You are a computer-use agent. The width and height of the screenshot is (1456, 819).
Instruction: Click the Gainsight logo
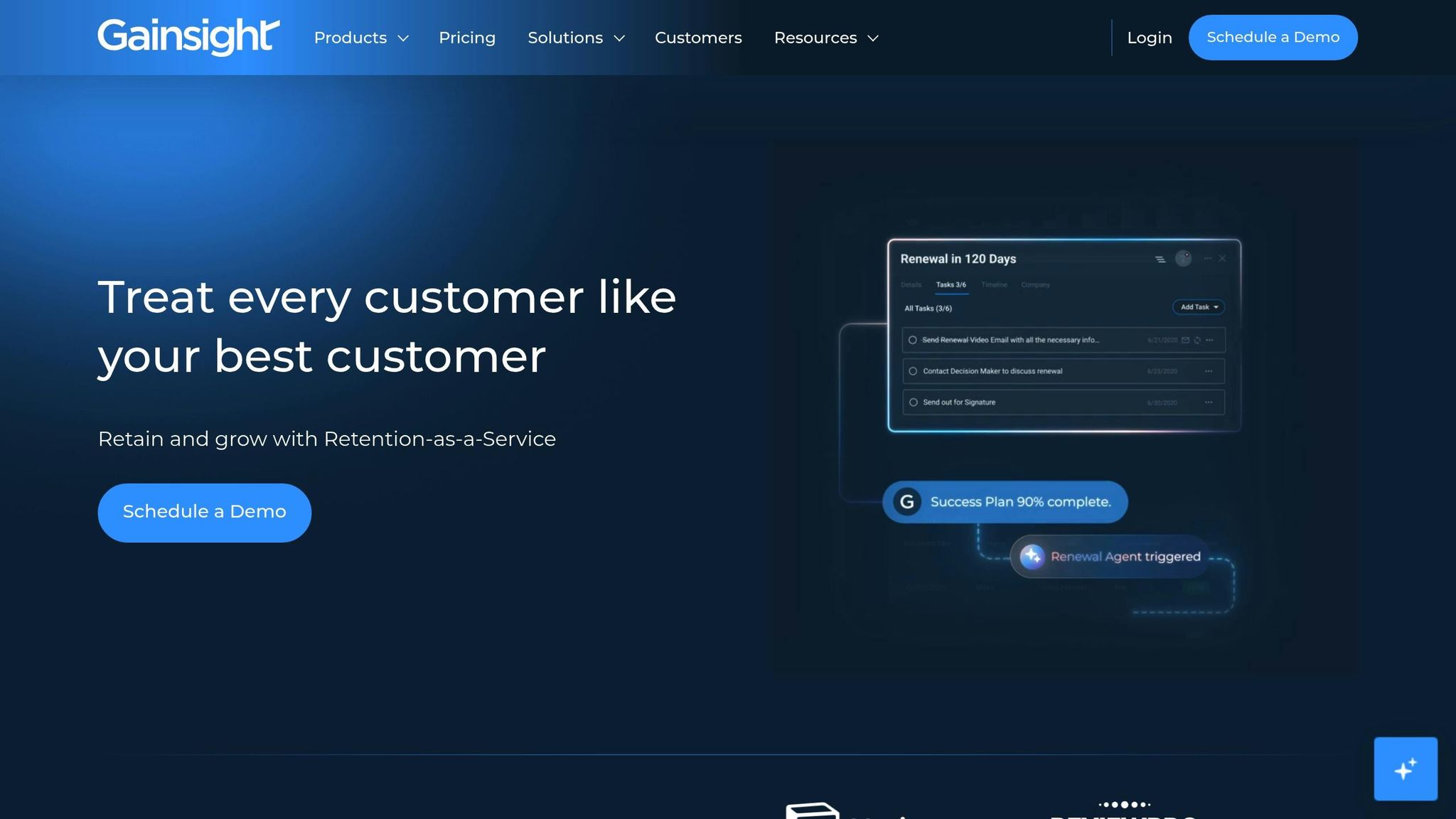187,36
